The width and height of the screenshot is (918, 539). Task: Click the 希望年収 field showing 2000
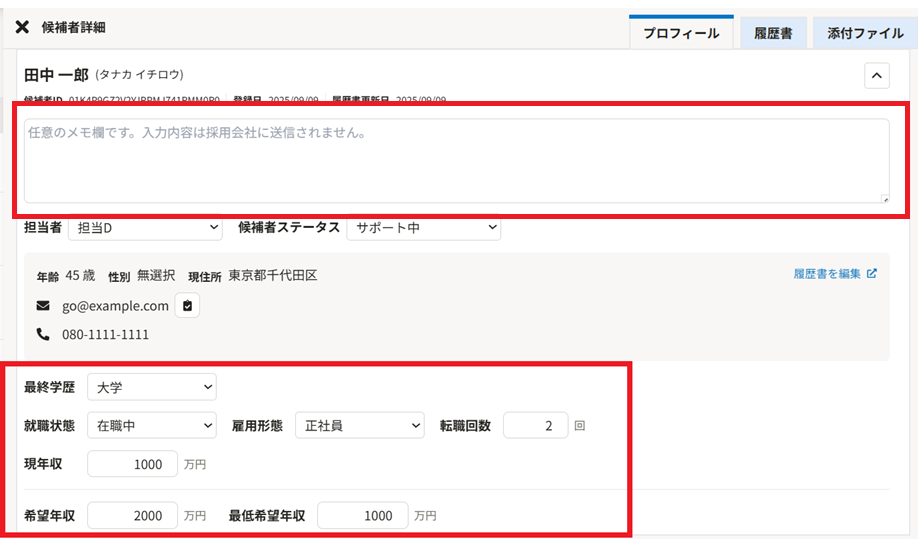(133, 515)
